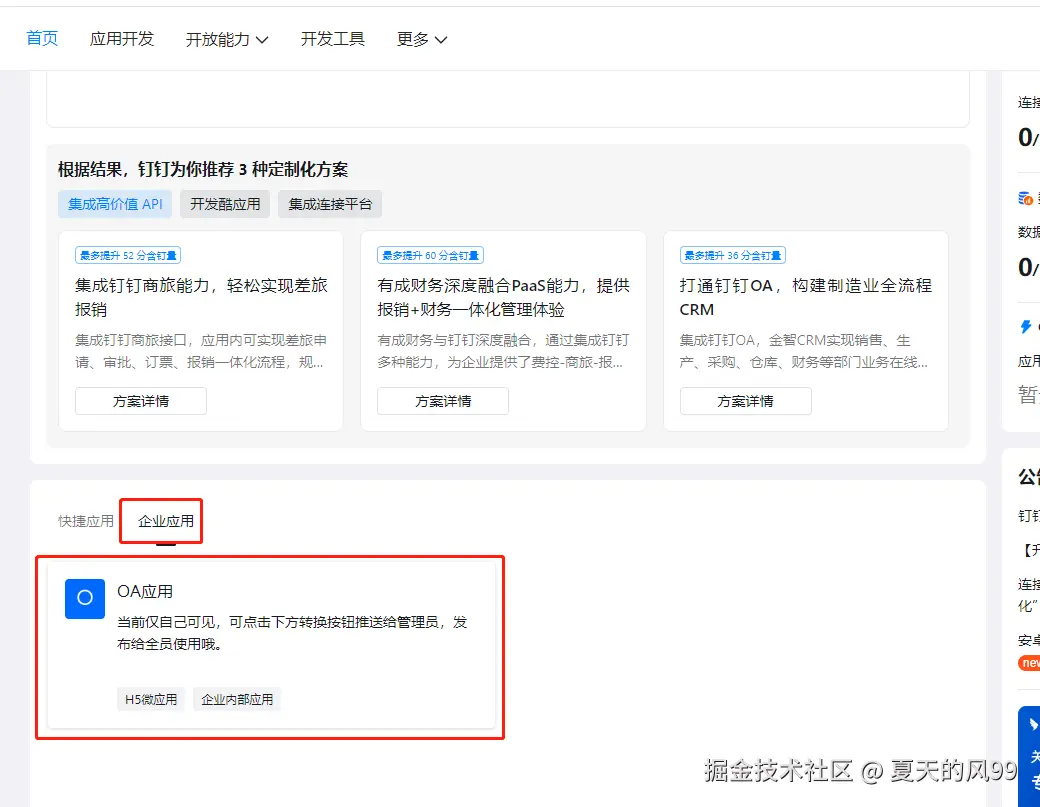Click the OA应用 description text
Viewport: 1040px width, 807px height.
click(x=292, y=633)
